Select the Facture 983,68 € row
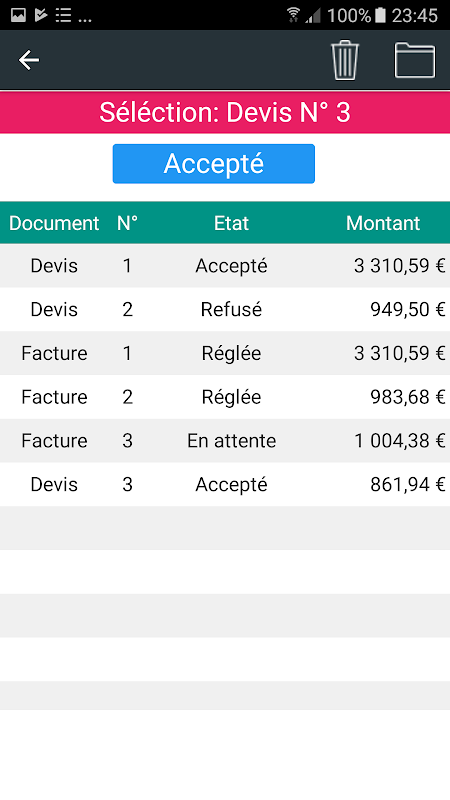This screenshot has width=450, height=800. [x=225, y=397]
